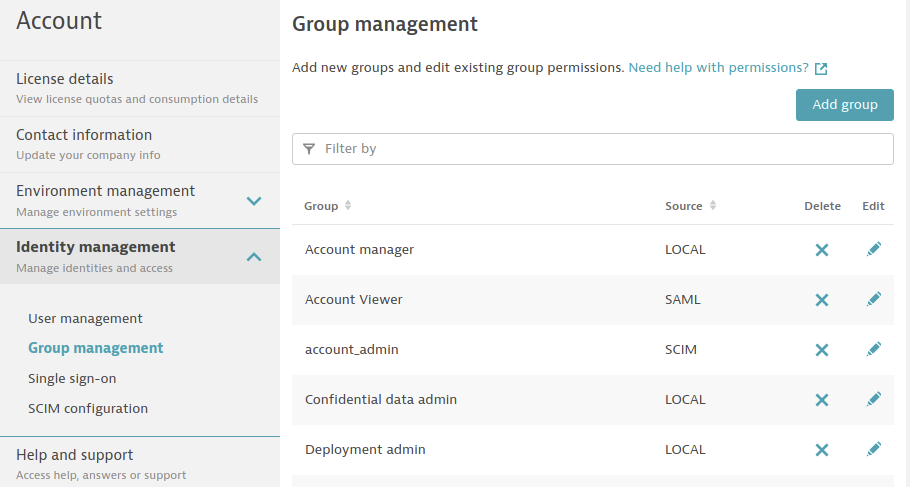Screen dimensions: 910x487
Task: Click the Account Viewer group name
Action: tap(353, 300)
